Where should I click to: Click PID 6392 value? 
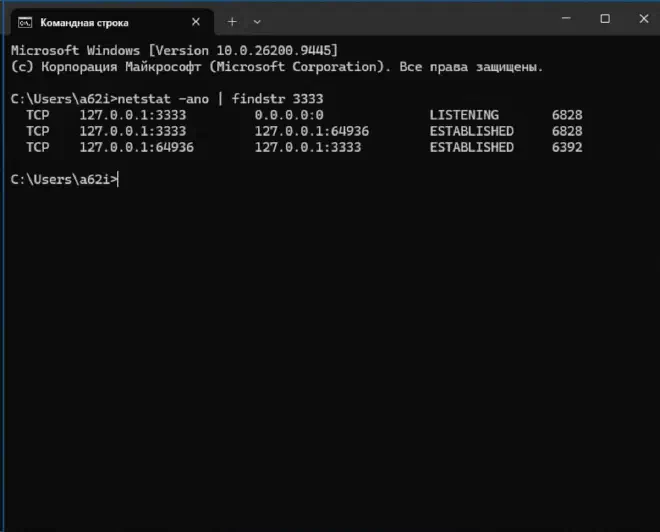(x=567, y=147)
